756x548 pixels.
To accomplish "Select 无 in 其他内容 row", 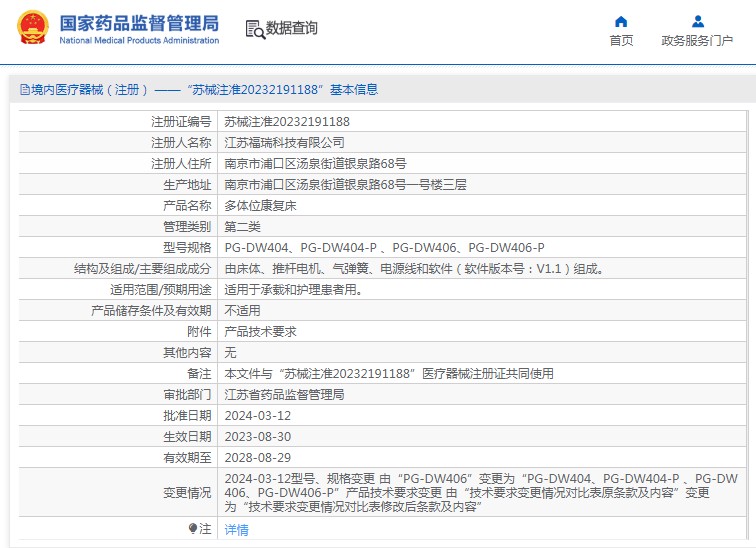I will pos(230,352).
